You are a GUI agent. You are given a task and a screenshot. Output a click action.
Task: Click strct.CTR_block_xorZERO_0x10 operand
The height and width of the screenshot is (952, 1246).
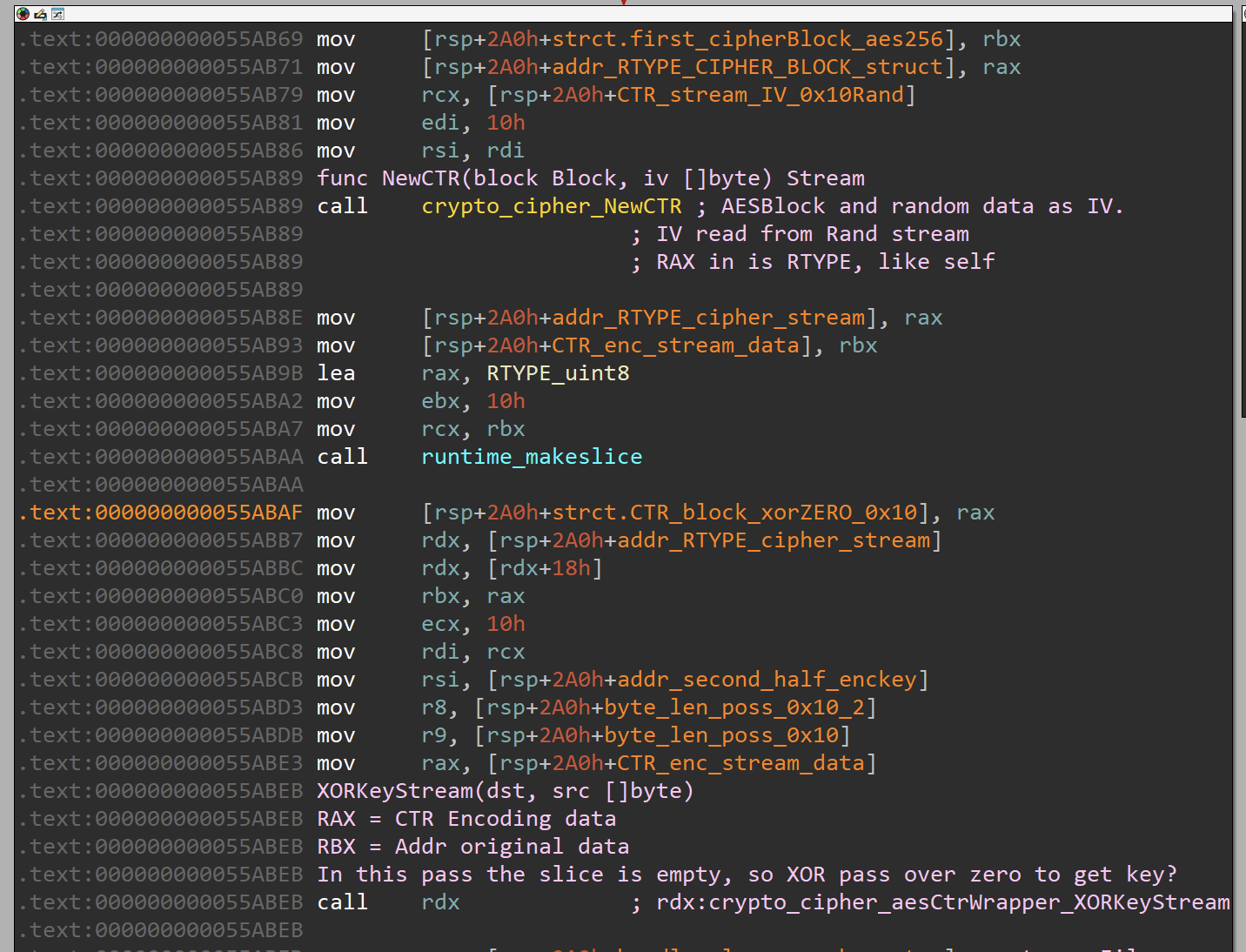[734, 513]
